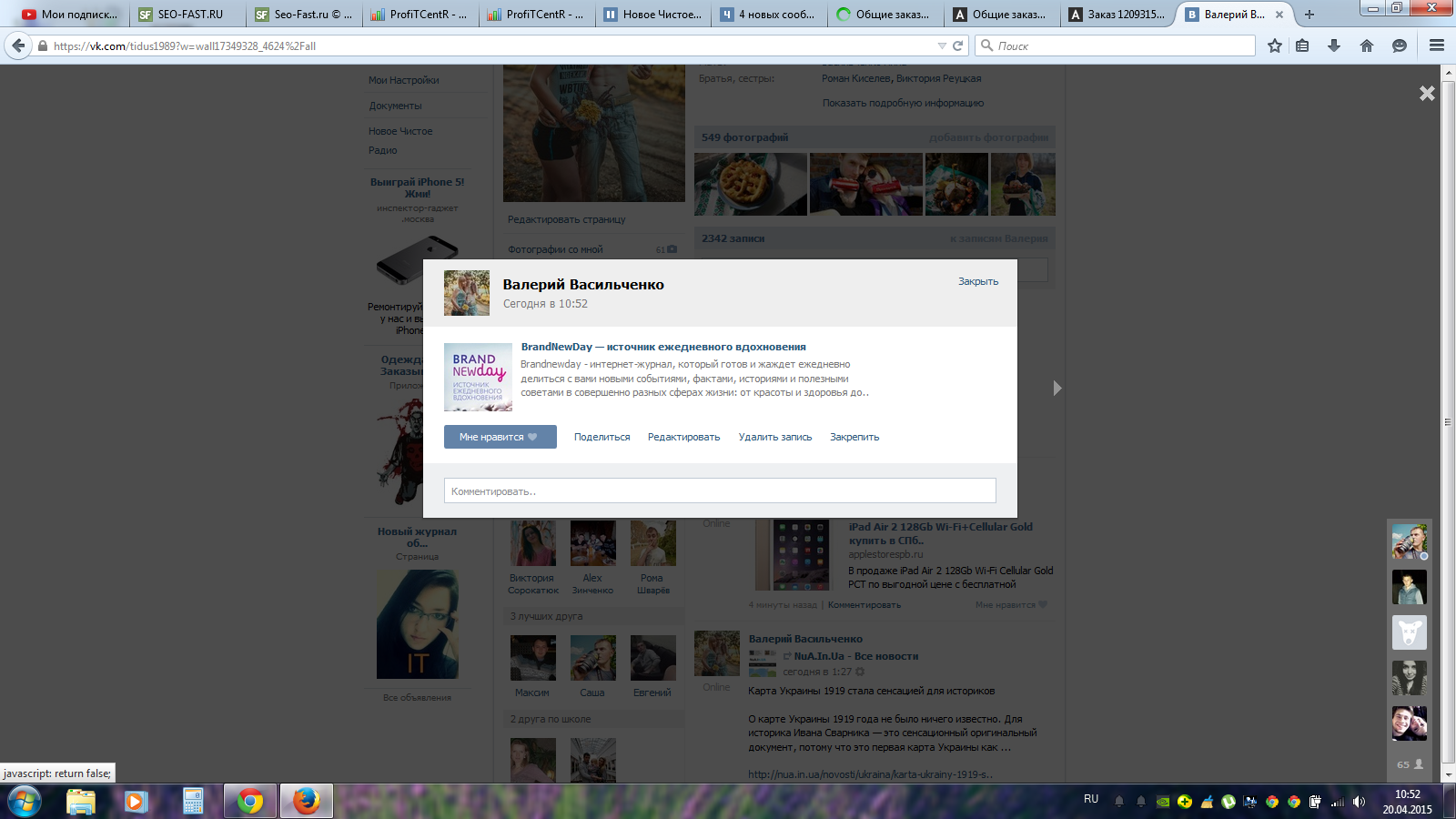Reload the page with the refresh icon
Screen dimensions: 1456x819
point(957,45)
